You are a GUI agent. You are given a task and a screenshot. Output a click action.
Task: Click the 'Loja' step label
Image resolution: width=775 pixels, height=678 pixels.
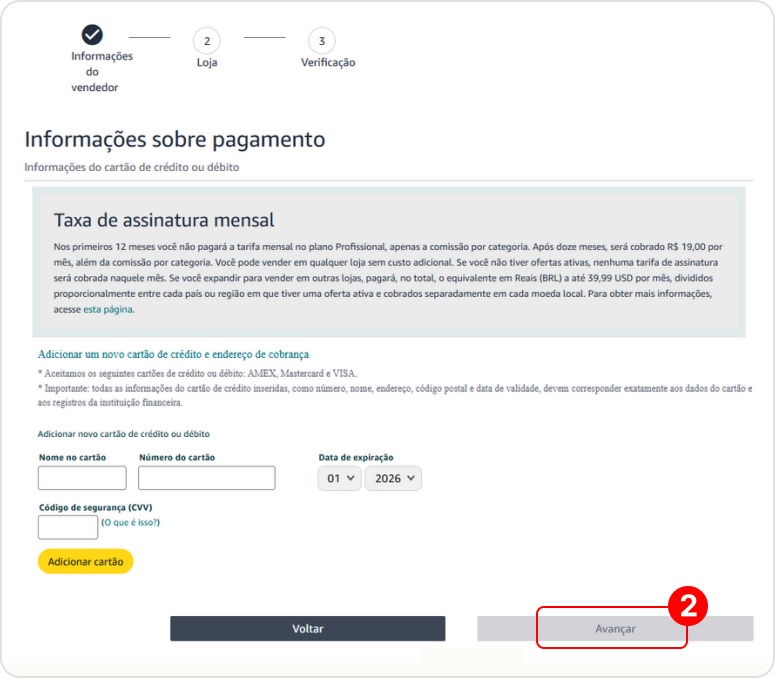click(x=207, y=62)
